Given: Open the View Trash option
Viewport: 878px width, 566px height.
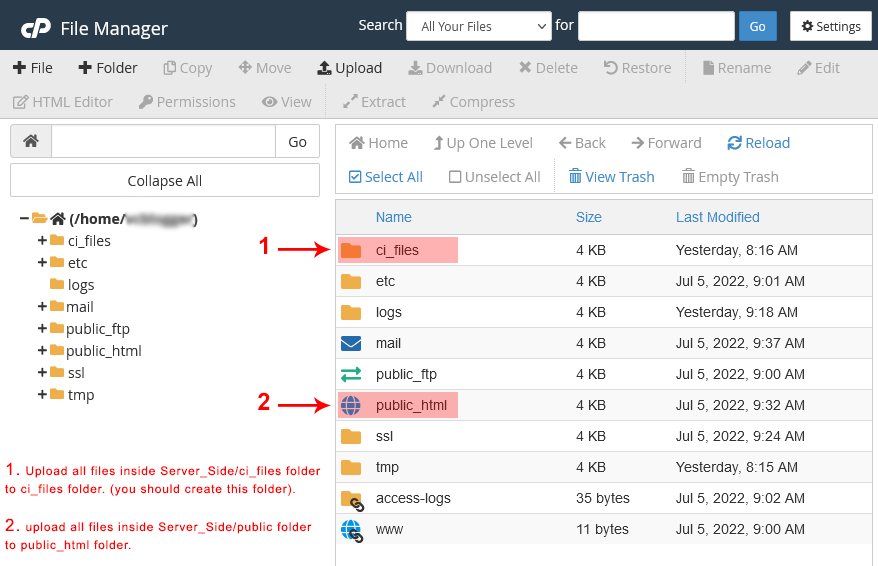Looking at the screenshot, I should [611, 177].
